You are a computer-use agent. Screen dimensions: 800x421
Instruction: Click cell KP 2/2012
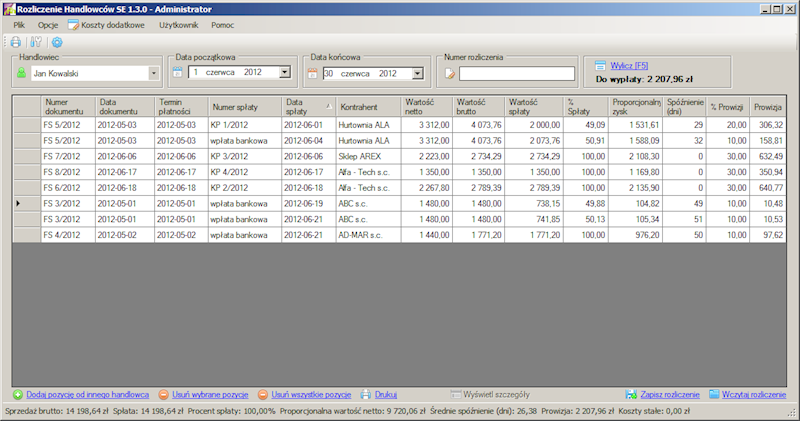pos(245,188)
